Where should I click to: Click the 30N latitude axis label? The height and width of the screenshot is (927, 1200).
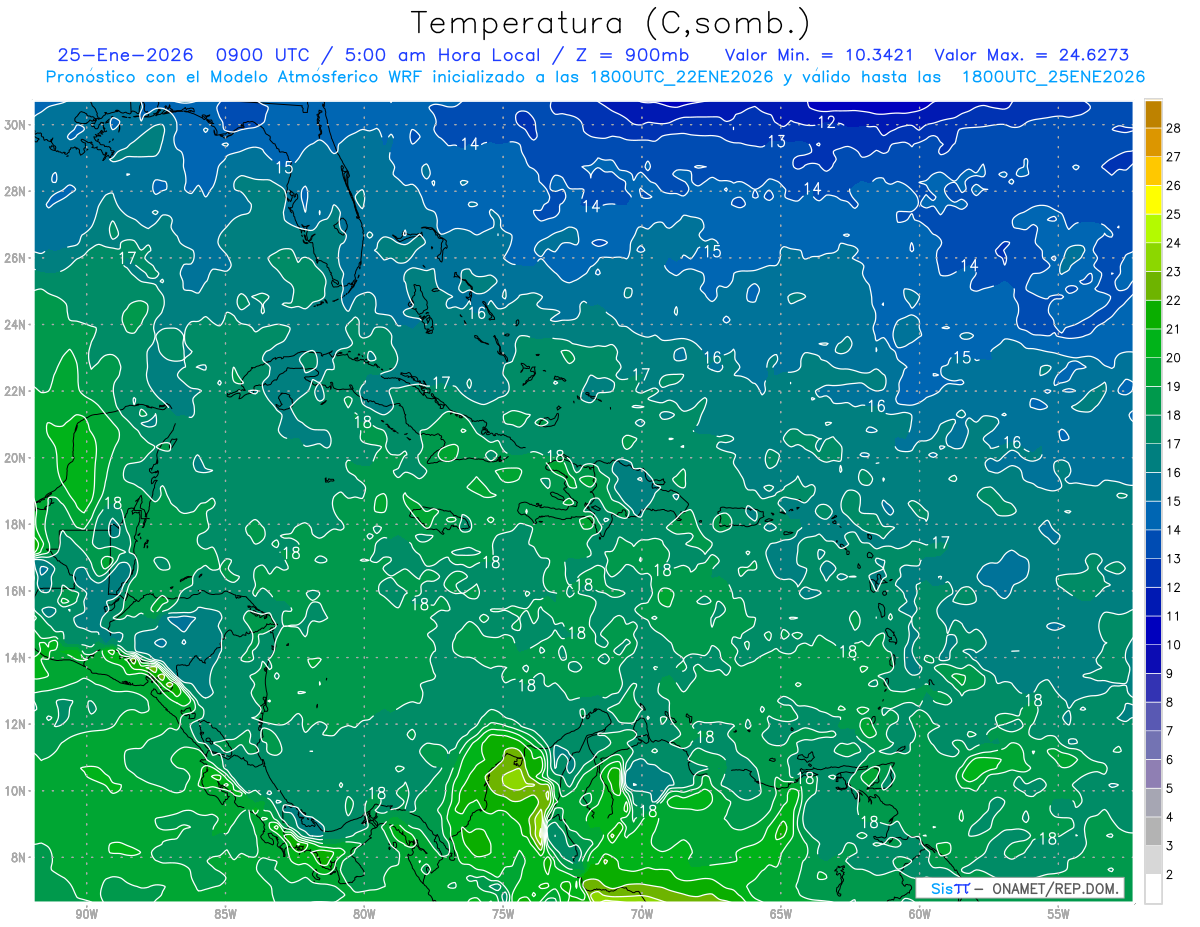click(x=16, y=125)
